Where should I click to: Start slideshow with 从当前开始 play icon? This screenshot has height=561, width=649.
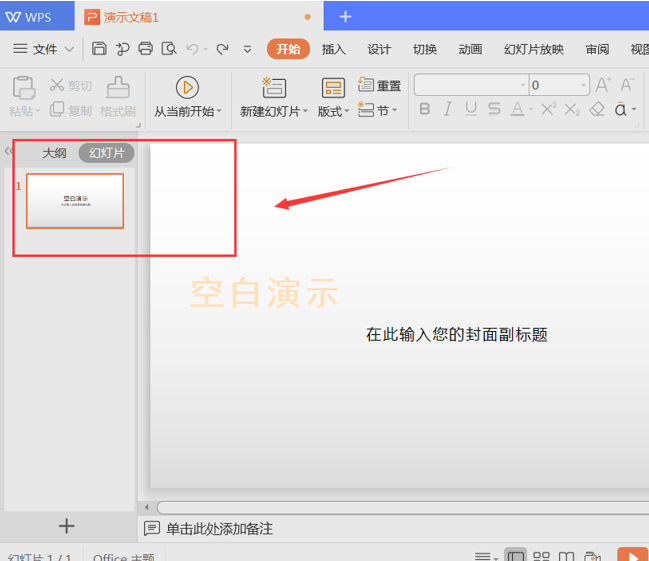[187, 87]
